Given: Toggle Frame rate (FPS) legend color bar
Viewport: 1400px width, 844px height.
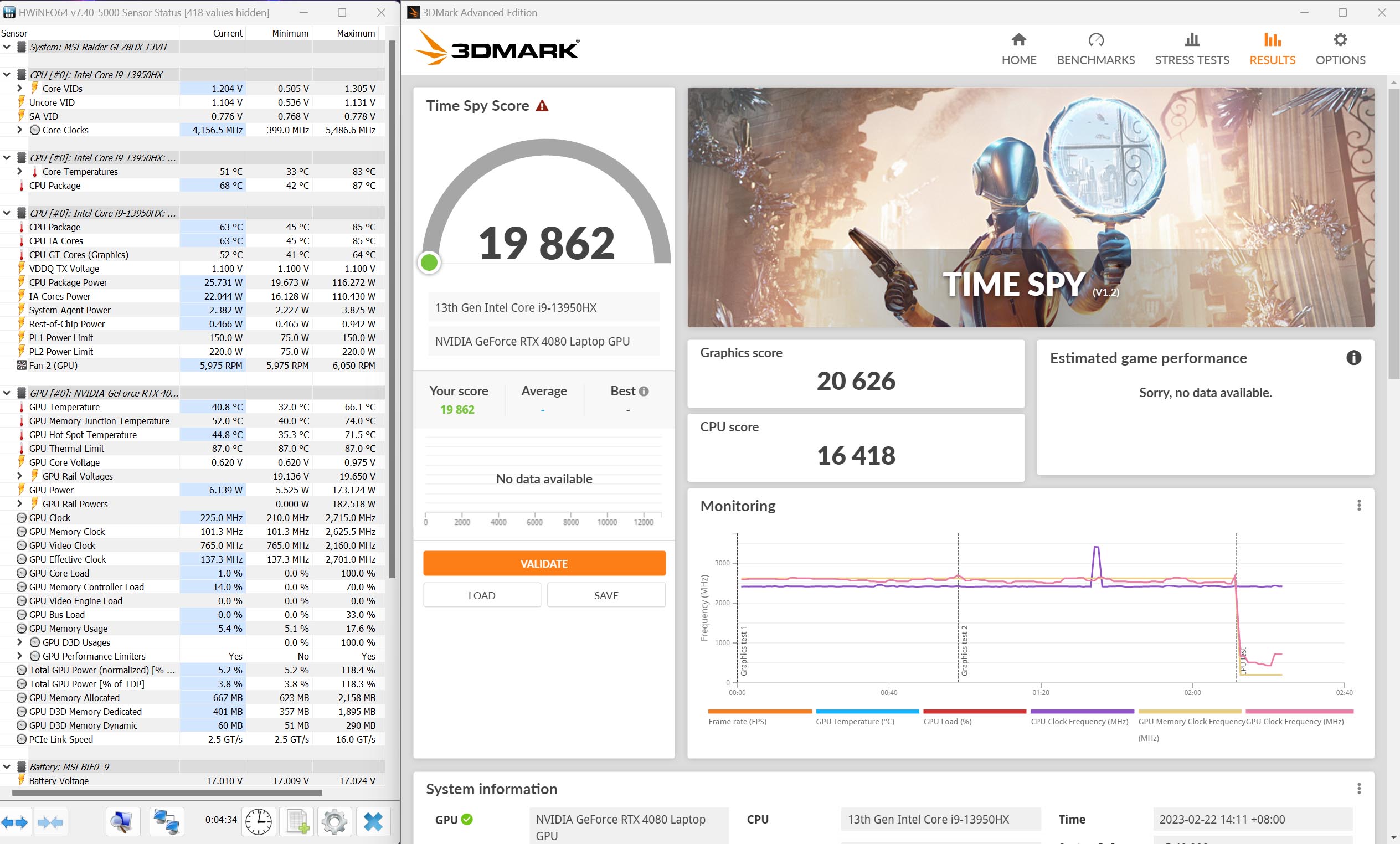Looking at the screenshot, I should point(759,712).
